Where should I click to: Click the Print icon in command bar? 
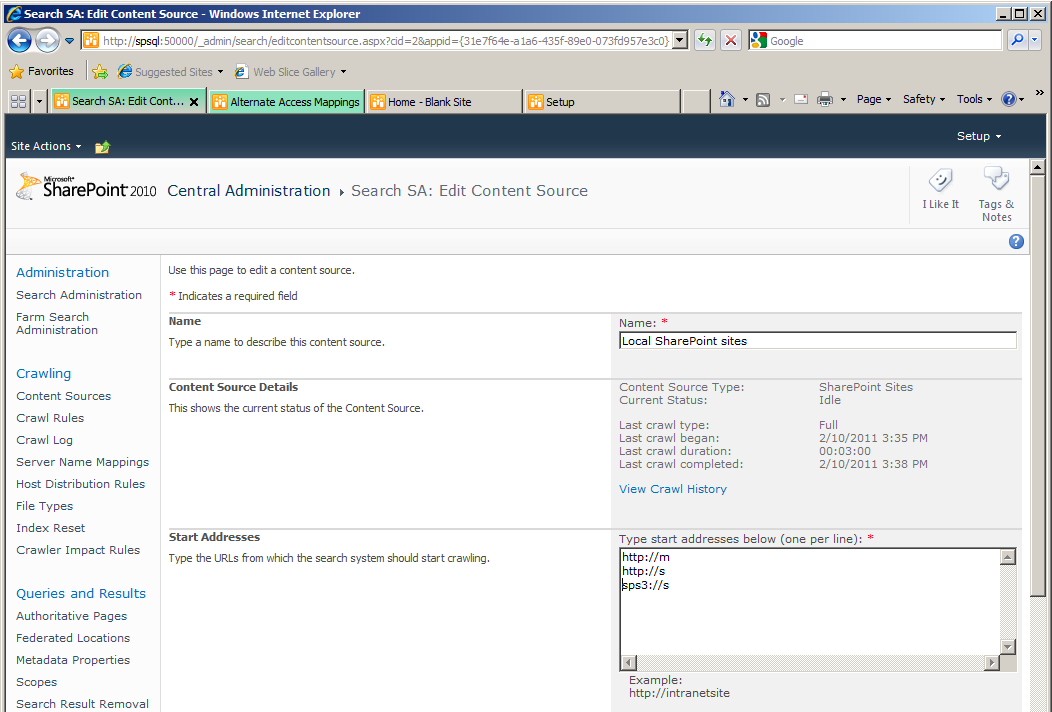825,99
